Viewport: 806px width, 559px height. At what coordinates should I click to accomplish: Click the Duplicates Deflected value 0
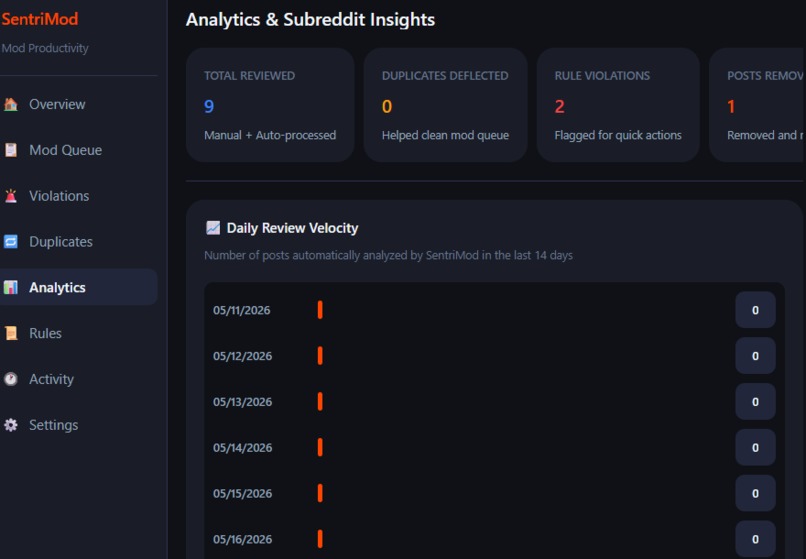(x=387, y=106)
